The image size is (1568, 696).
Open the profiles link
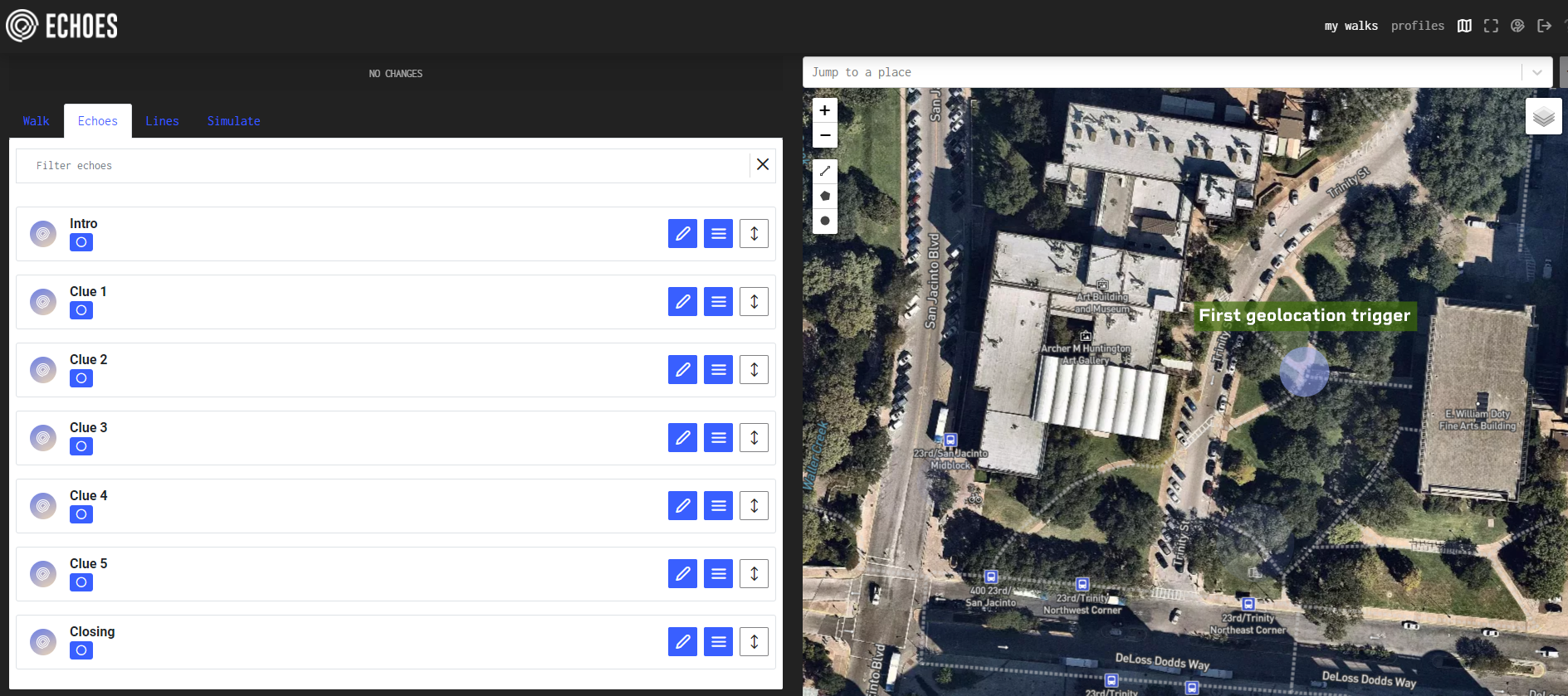pyautogui.click(x=1417, y=26)
